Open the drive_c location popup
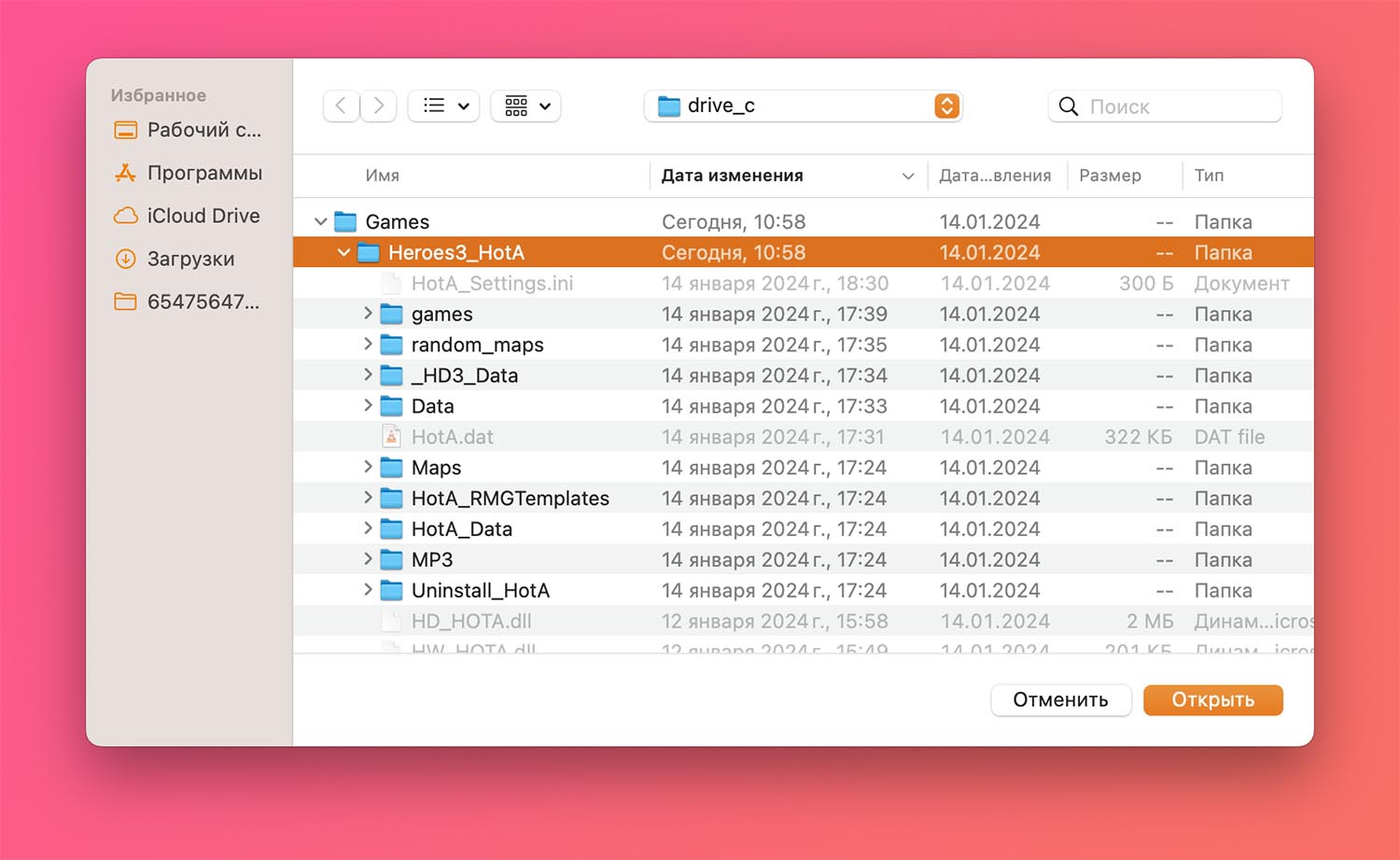 (x=803, y=106)
